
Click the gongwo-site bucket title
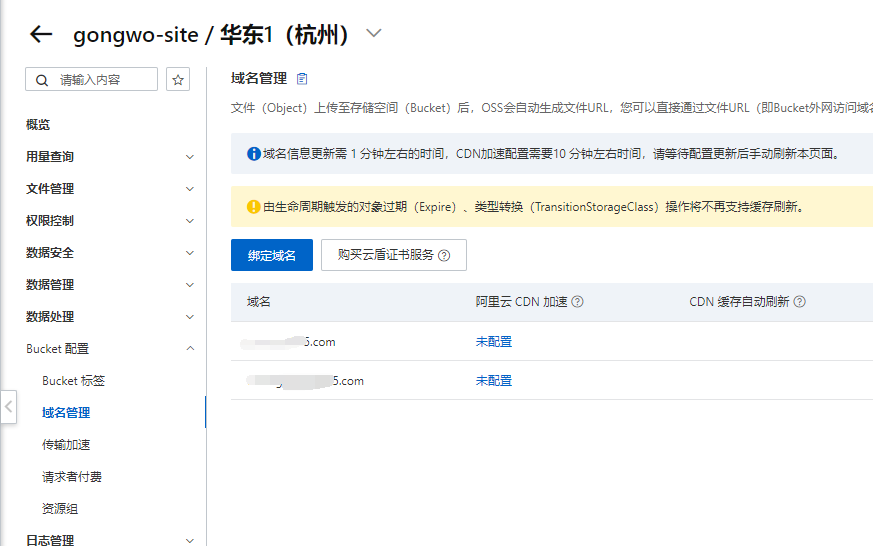click(x=136, y=35)
